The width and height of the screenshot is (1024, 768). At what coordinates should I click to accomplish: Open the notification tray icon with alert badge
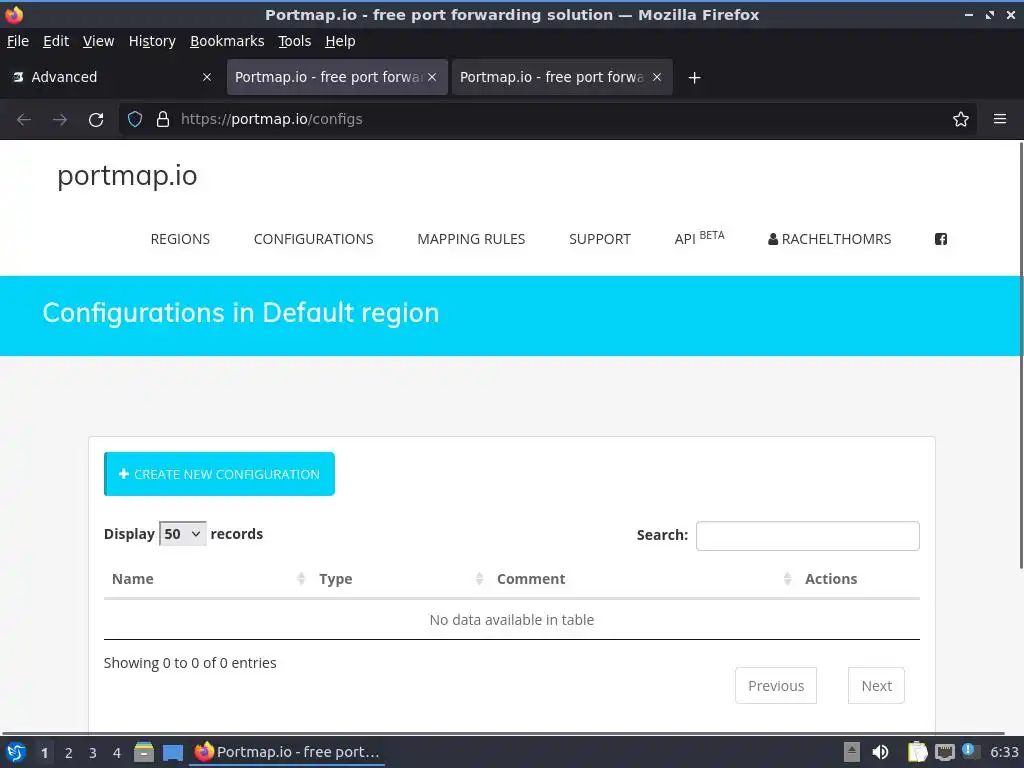(970, 751)
